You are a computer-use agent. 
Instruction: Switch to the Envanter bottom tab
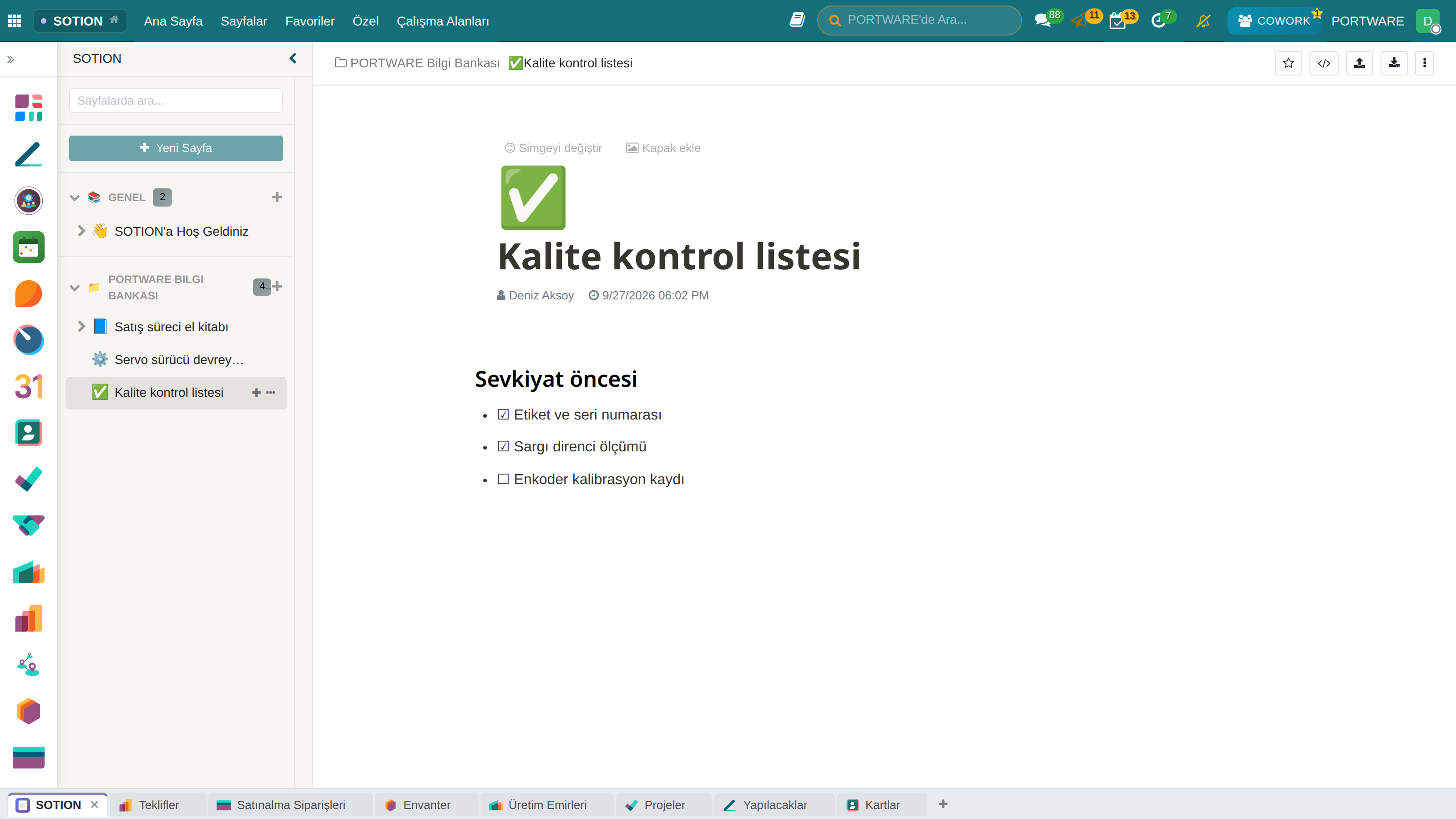pos(427,804)
